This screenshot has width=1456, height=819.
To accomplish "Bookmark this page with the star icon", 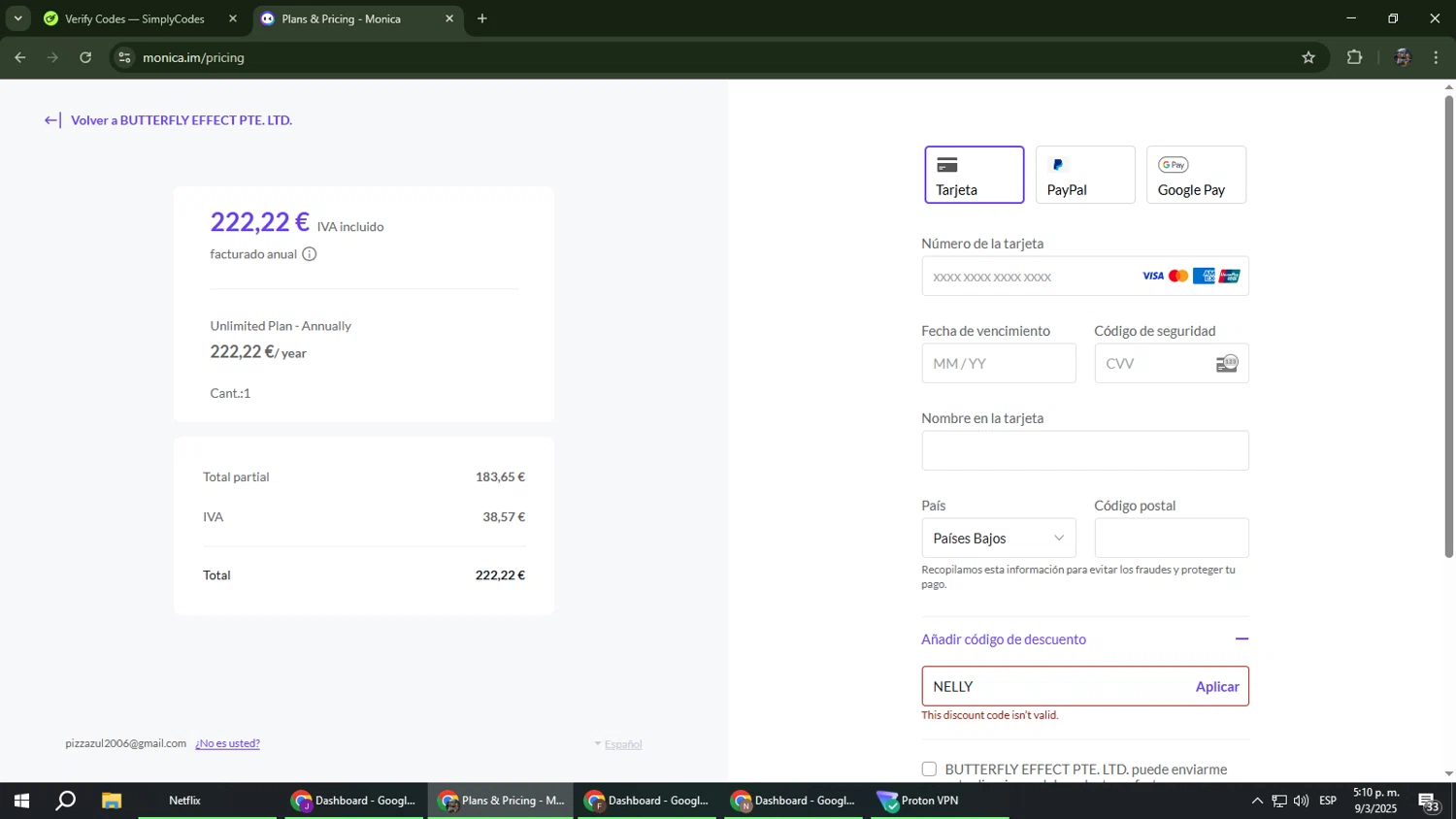I will (1308, 57).
